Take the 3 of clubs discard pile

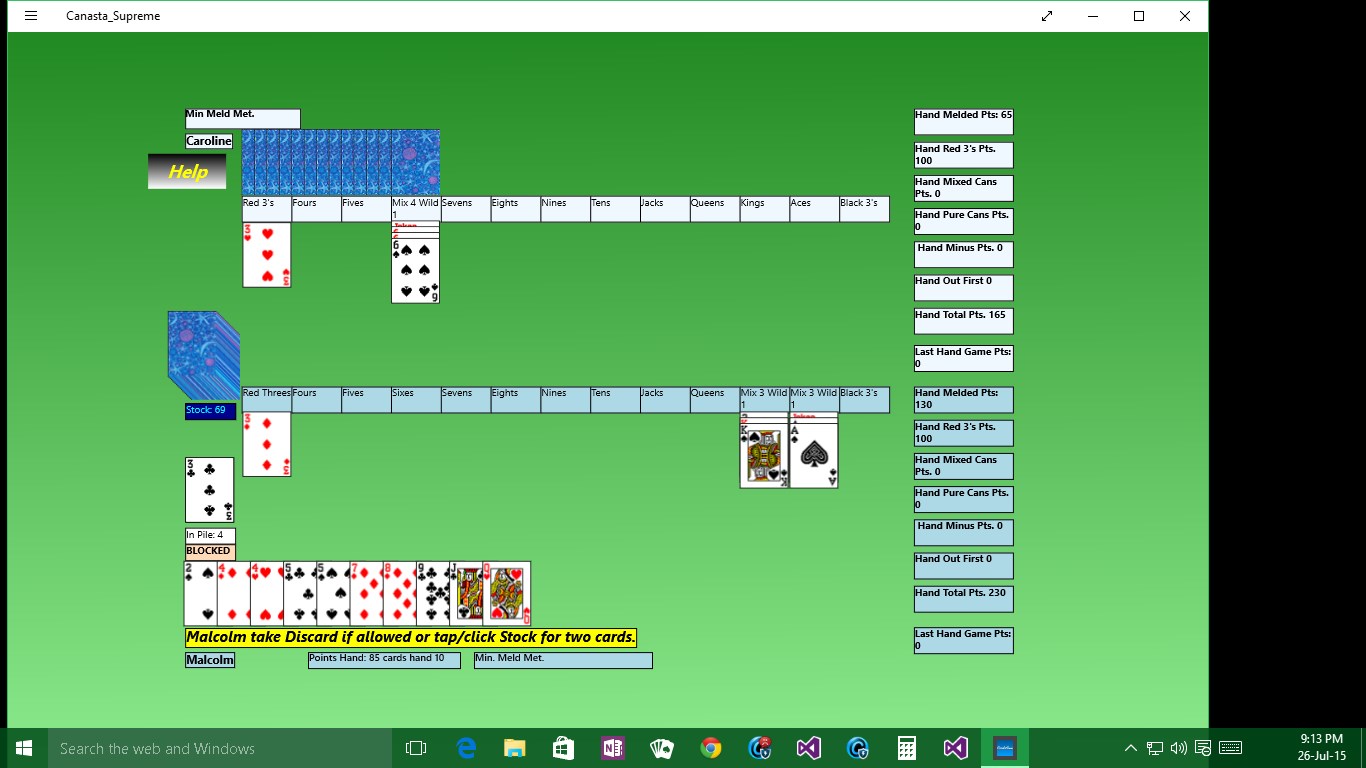(209, 490)
